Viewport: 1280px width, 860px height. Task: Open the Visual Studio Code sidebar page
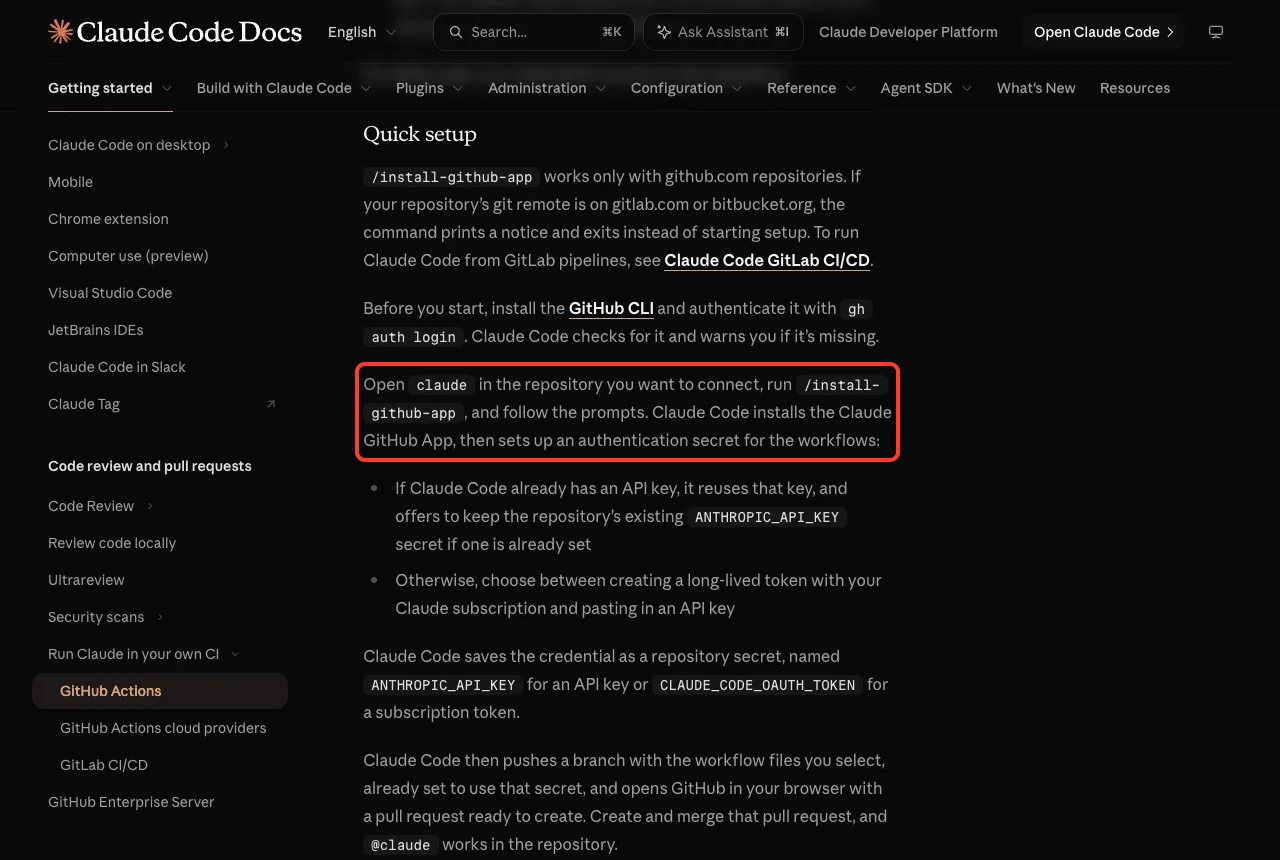click(110, 293)
